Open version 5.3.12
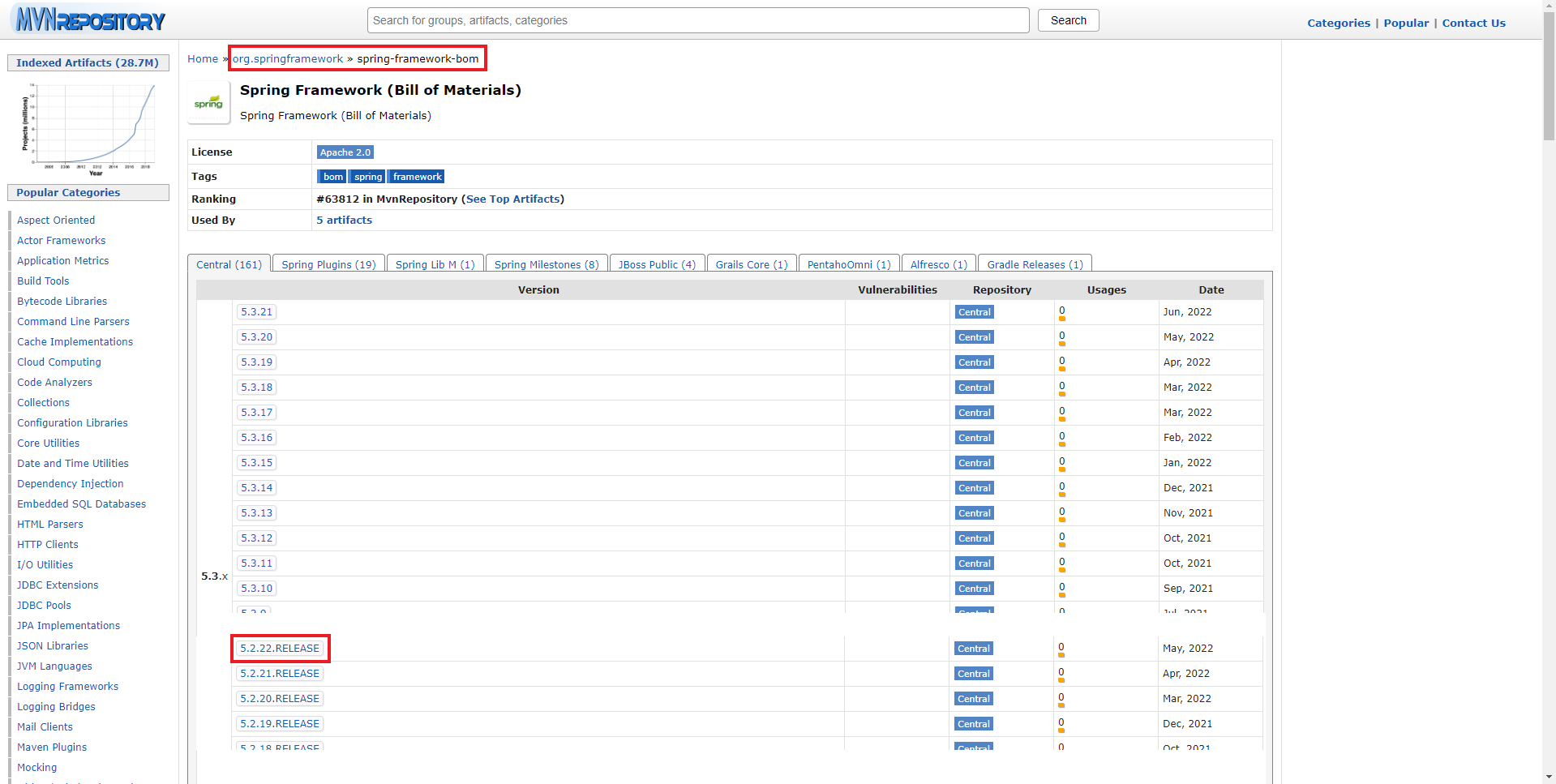The width and height of the screenshot is (1556, 784). (256, 538)
